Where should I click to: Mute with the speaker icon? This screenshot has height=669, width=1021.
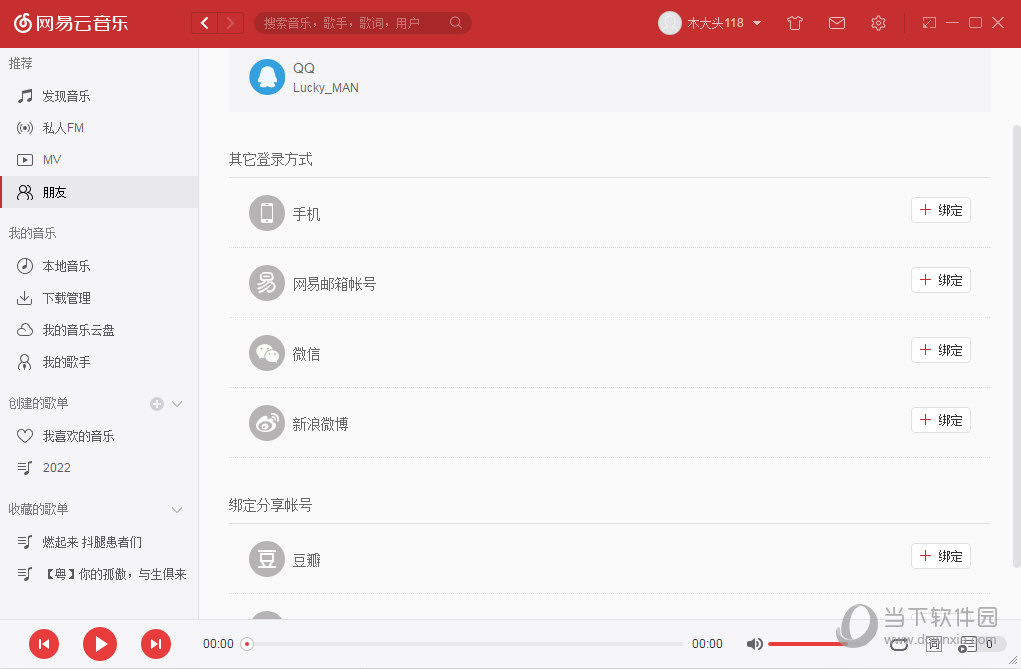click(755, 644)
